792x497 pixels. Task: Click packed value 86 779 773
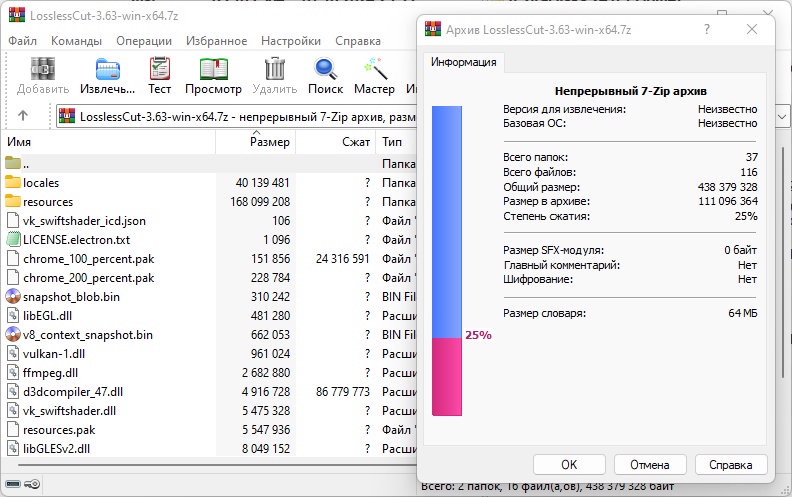[x=343, y=391]
